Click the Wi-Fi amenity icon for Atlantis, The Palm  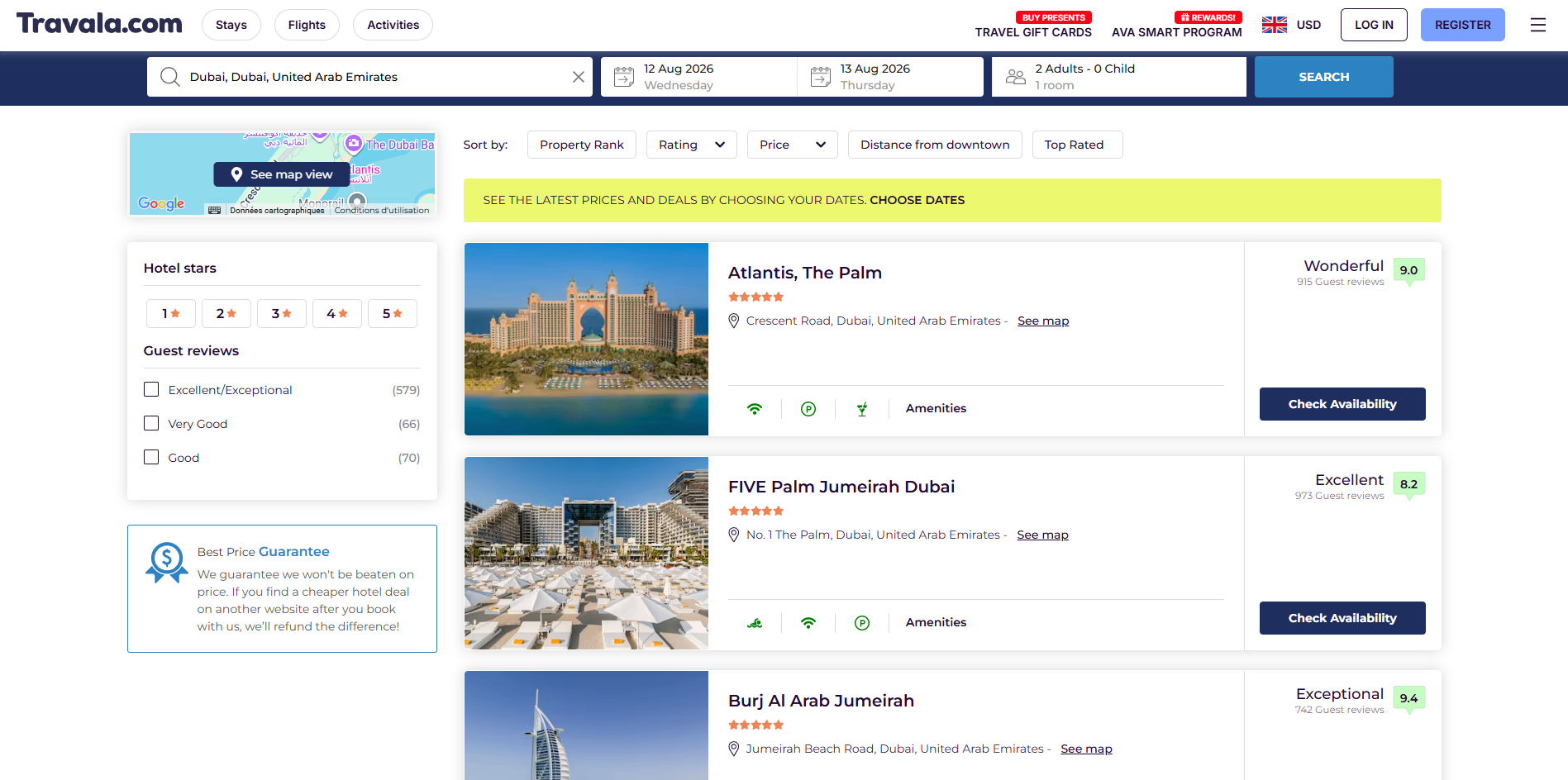tap(754, 407)
